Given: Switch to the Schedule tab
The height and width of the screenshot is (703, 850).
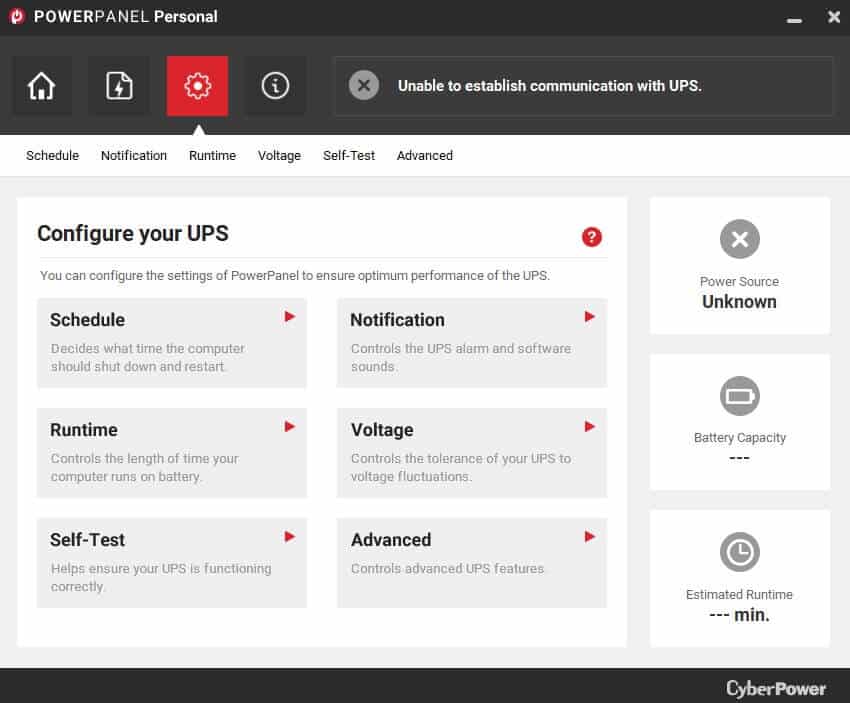Looking at the screenshot, I should click(x=53, y=156).
